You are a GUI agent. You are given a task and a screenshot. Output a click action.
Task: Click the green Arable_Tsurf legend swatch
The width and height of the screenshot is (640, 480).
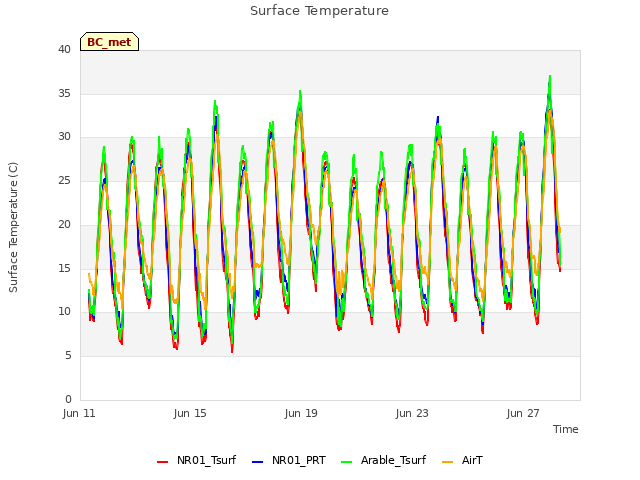[x=347, y=462]
